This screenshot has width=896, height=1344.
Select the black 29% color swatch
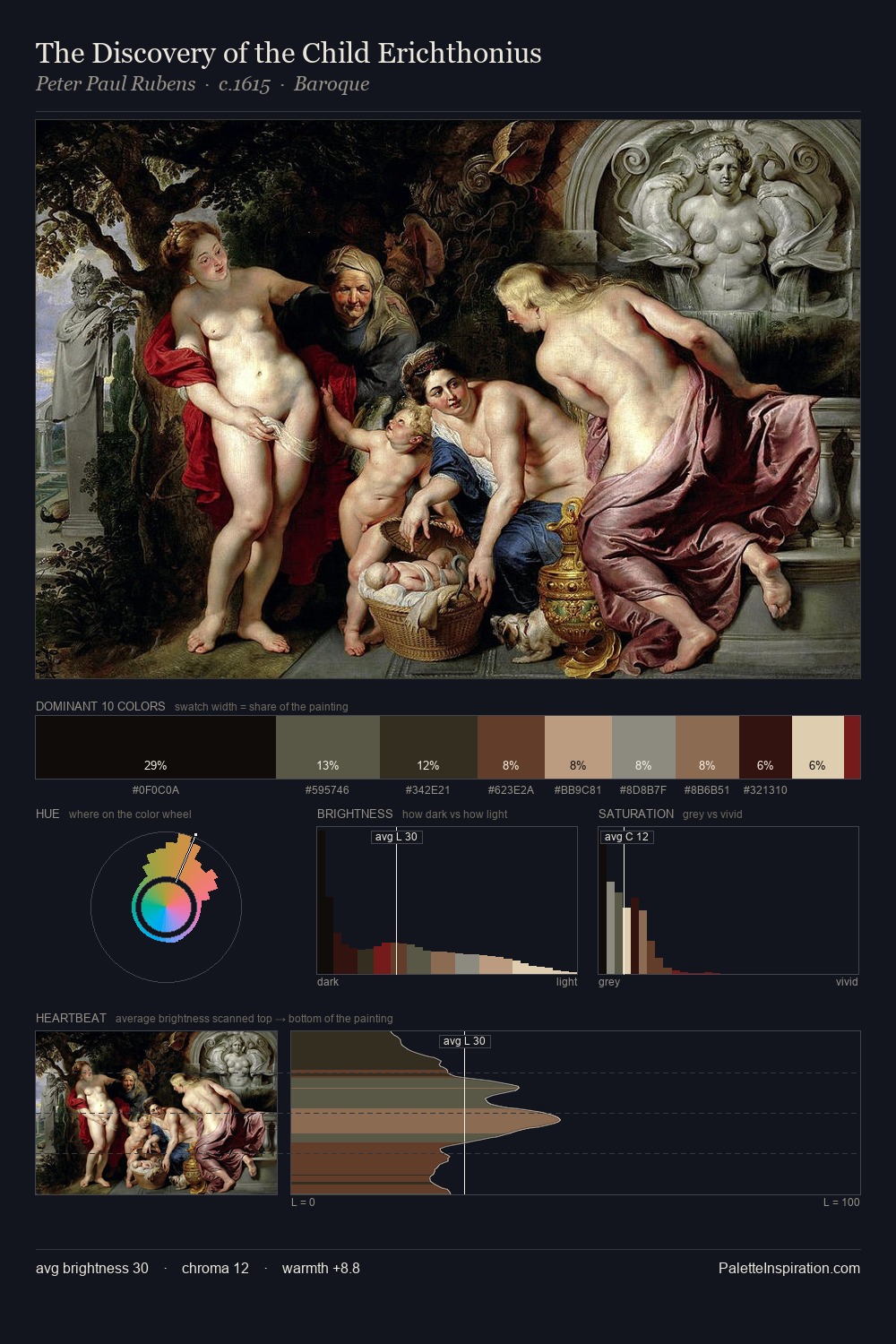(156, 747)
